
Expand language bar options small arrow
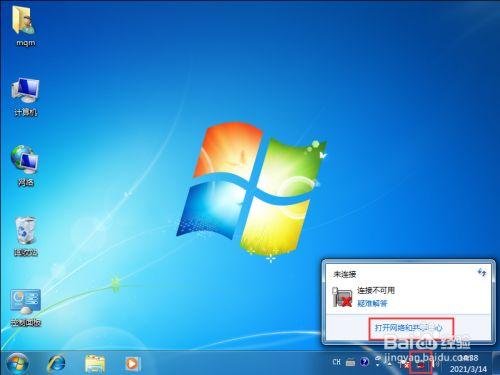tap(377, 365)
